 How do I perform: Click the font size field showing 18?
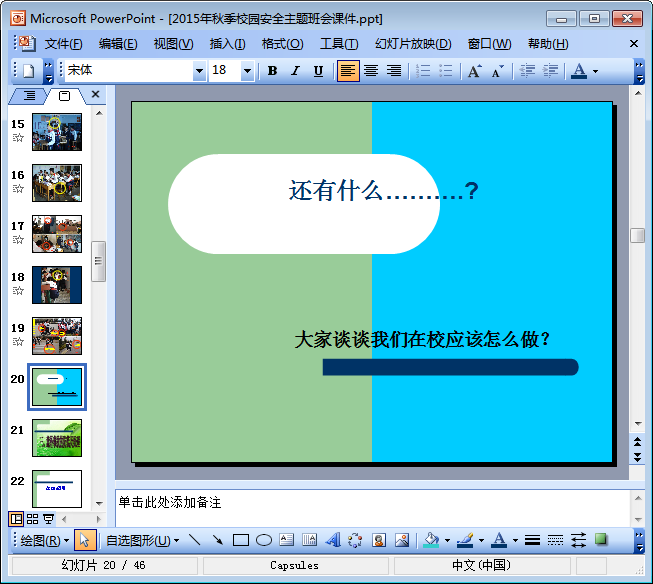pos(225,70)
